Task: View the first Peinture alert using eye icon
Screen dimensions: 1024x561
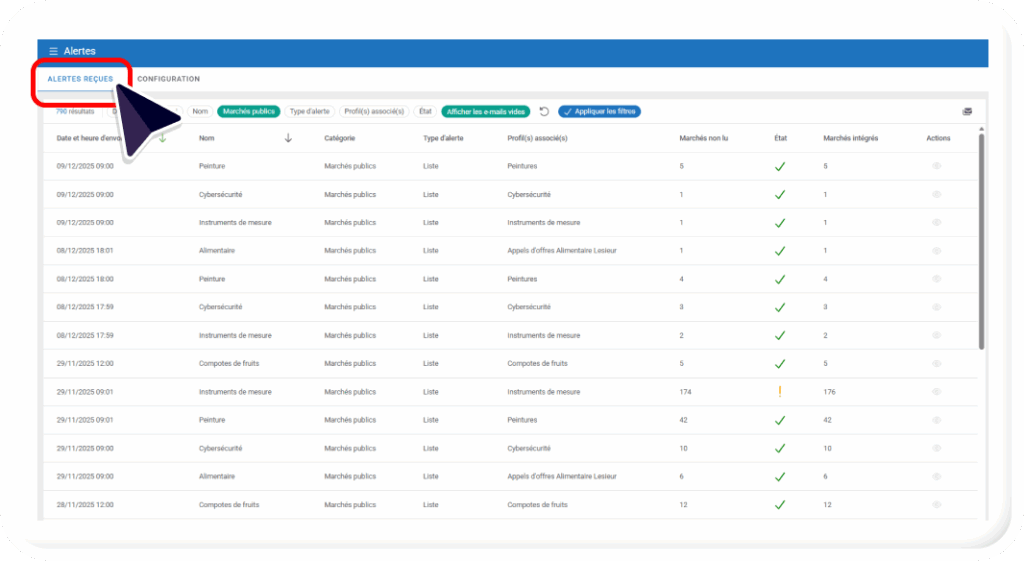Action: 936,167
